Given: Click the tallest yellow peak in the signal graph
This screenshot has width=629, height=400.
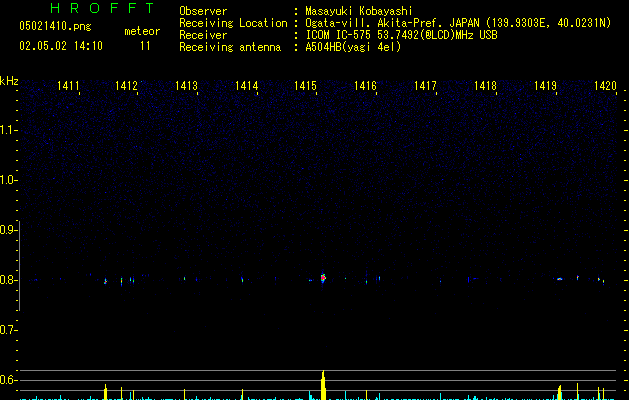Looking at the screenshot, I should click(x=323, y=385).
